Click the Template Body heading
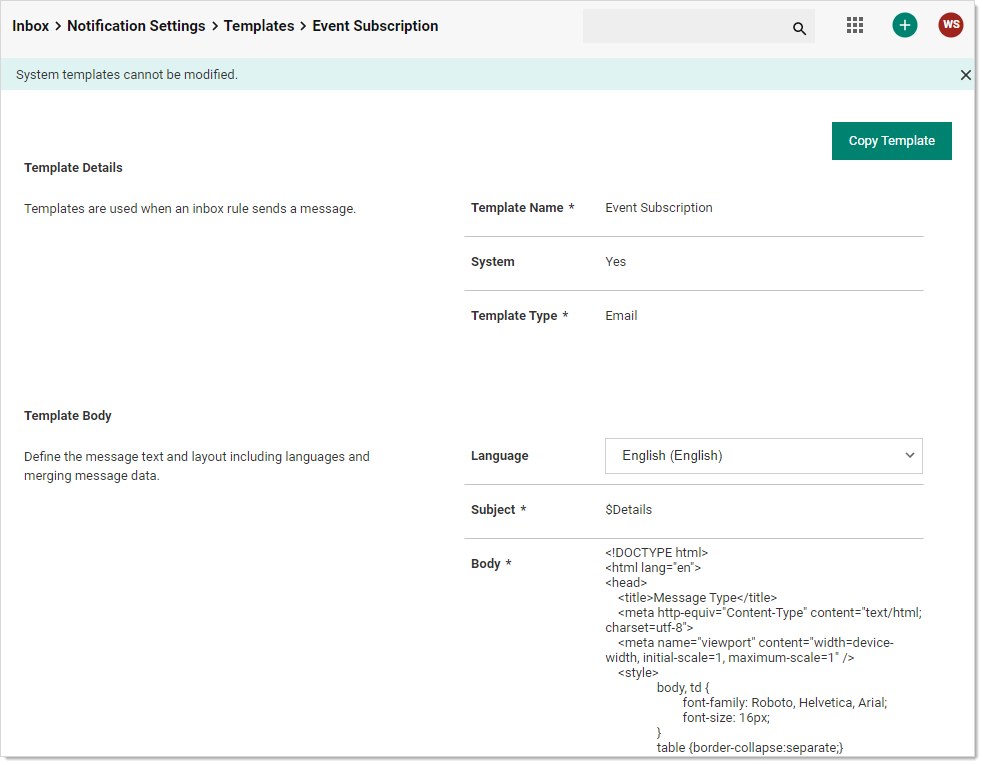The width and height of the screenshot is (983, 765). [68, 416]
